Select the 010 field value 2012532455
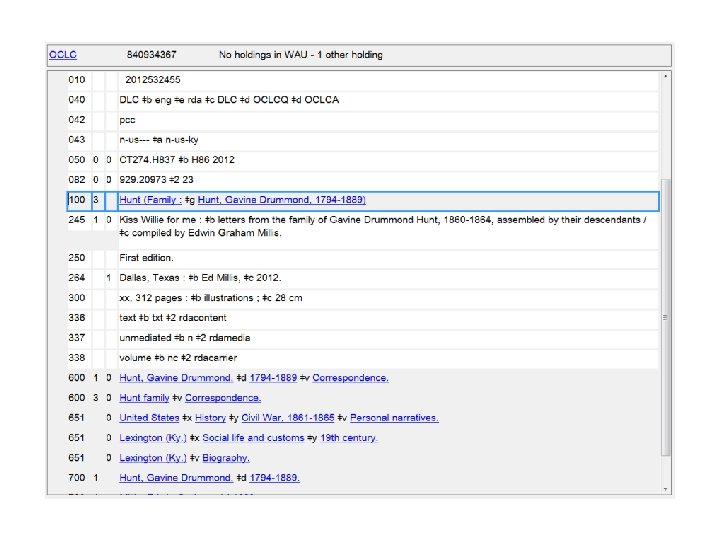Screen dimensions: 720x540 tap(153, 79)
